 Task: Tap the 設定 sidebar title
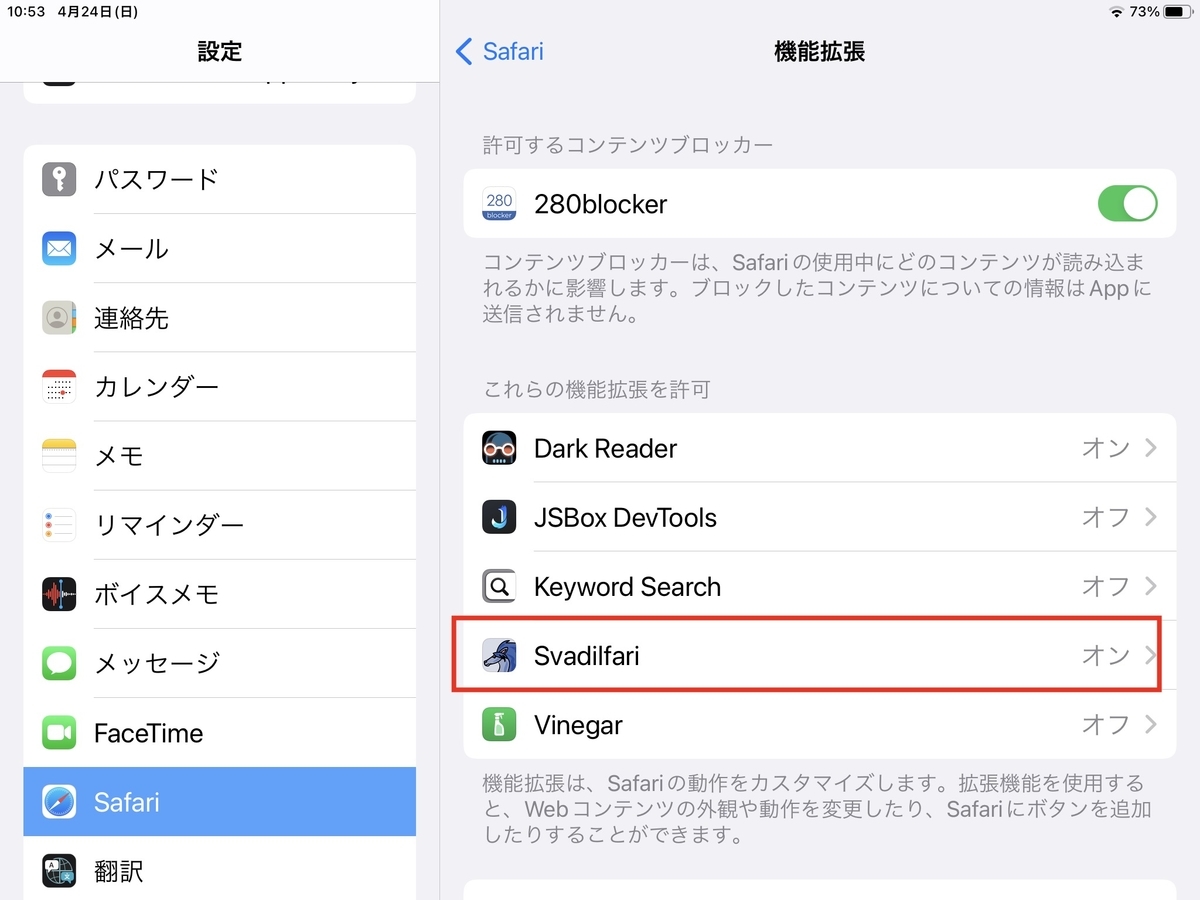pos(220,52)
